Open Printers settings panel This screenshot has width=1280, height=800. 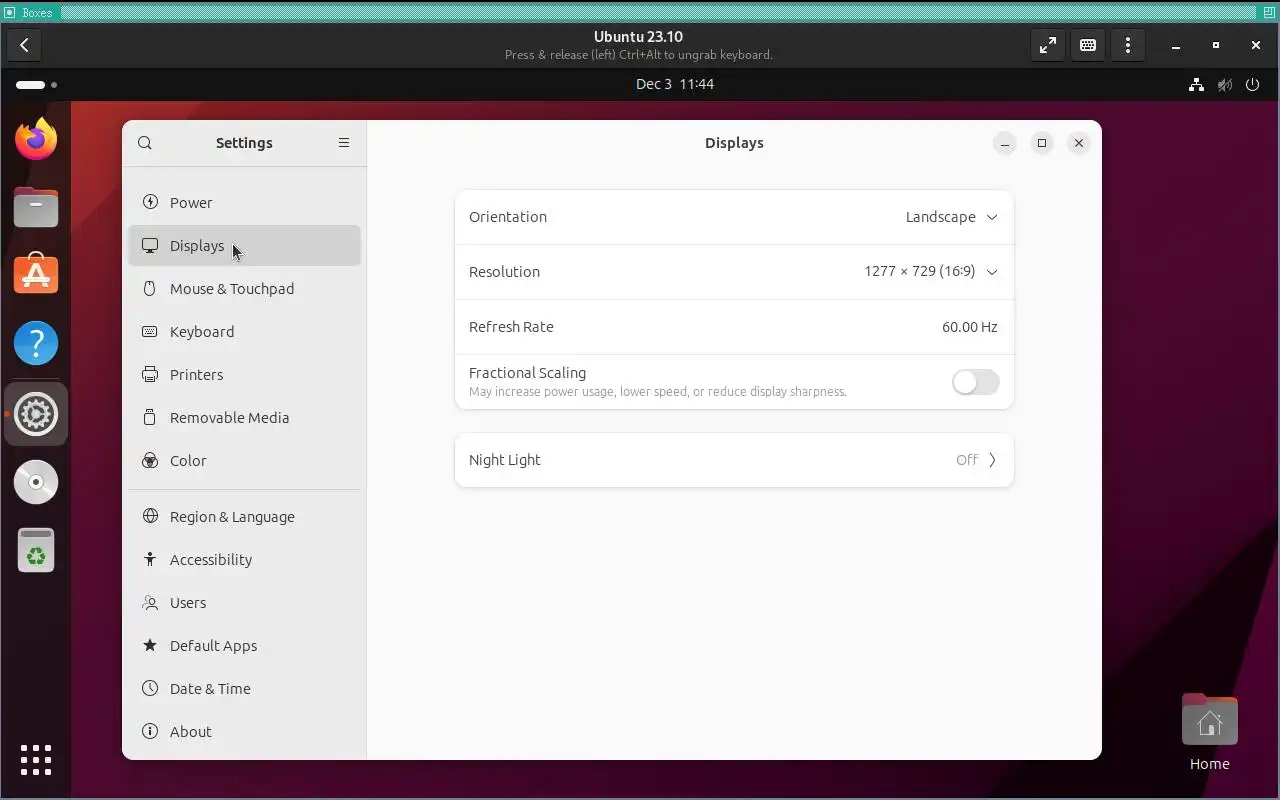pyautogui.click(x=244, y=374)
